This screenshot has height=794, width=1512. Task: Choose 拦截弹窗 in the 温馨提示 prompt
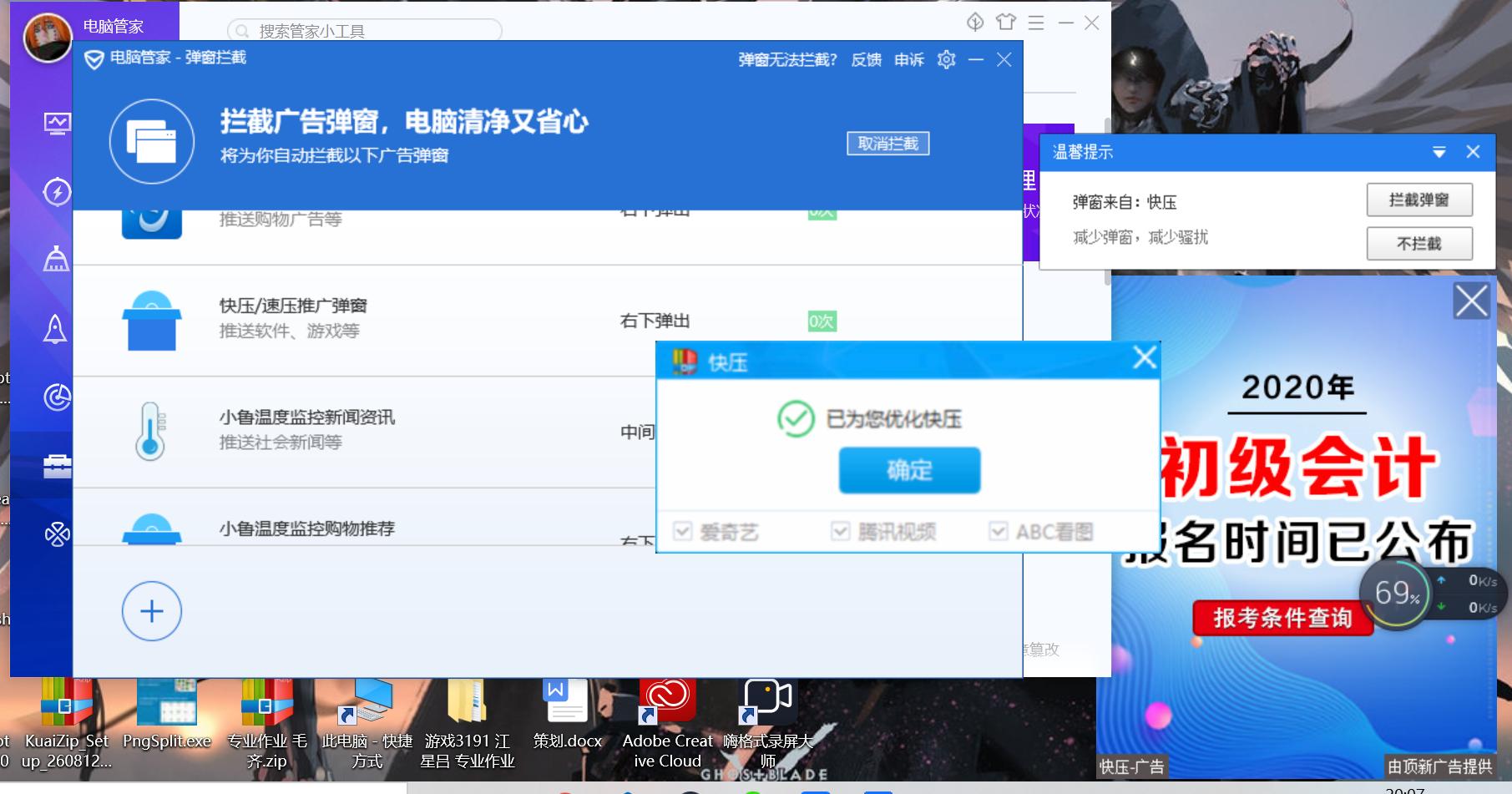click(1418, 200)
